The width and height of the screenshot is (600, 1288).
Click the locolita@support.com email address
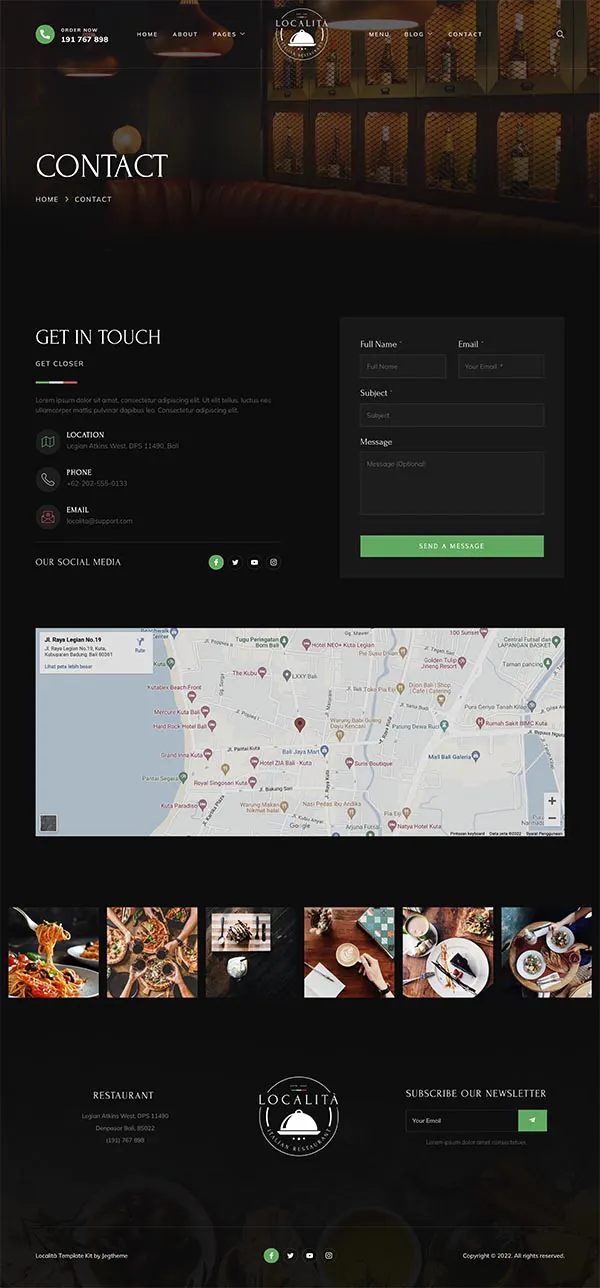[99, 521]
